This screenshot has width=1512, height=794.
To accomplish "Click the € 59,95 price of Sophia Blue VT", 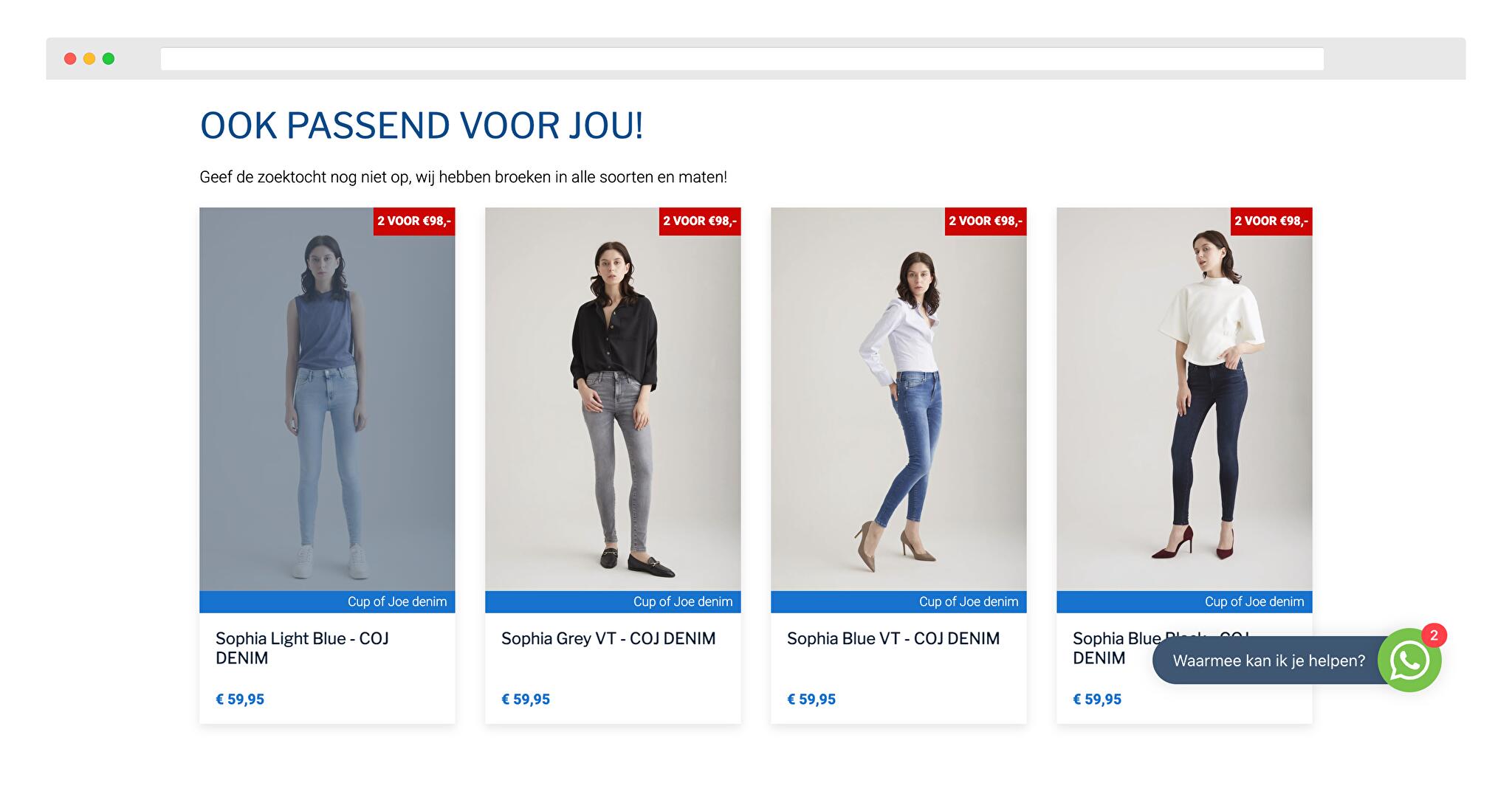I will 811,700.
